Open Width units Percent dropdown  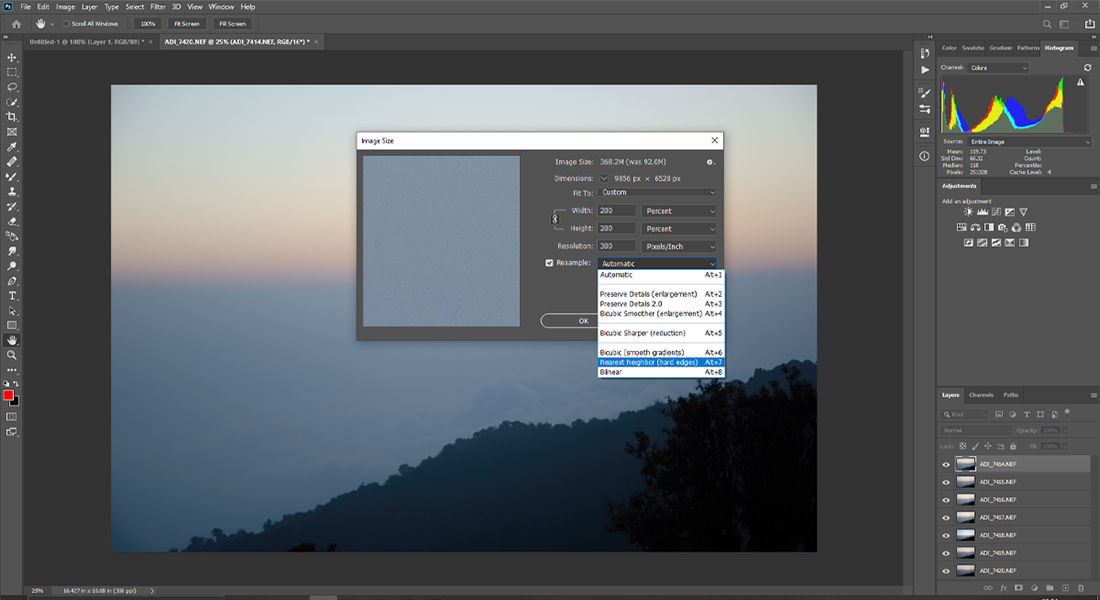(679, 211)
